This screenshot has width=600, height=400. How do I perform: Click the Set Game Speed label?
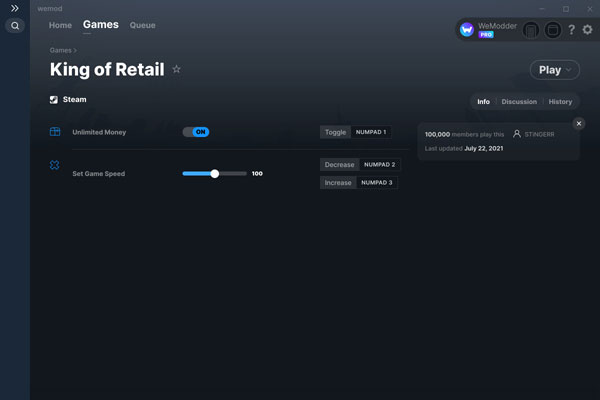99,174
